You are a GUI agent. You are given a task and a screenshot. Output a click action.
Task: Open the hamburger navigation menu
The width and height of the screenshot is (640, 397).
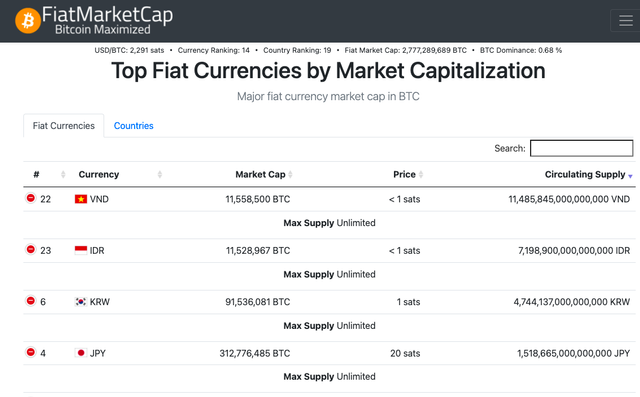pyautogui.click(x=625, y=20)
